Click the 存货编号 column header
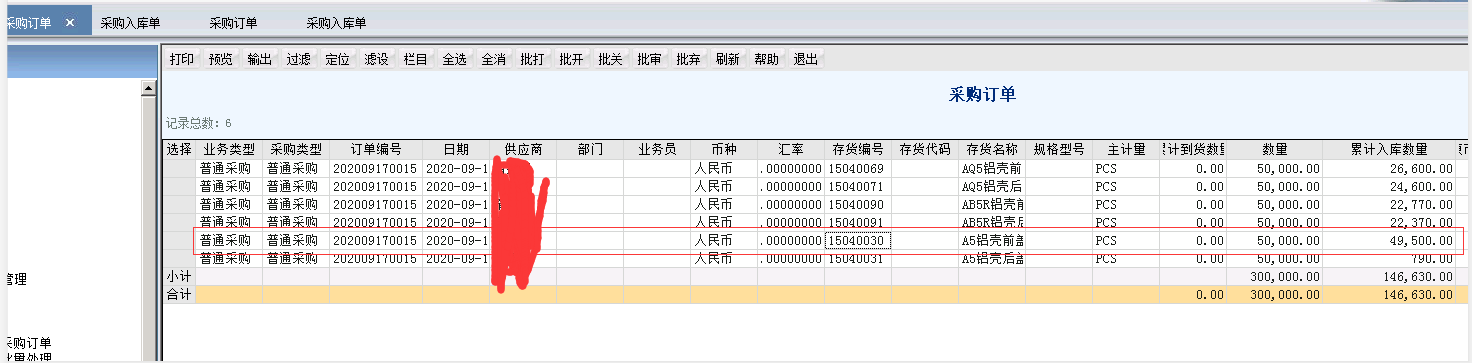The height and width of the screenshot is (363, 1472). (x=858, y=149)
